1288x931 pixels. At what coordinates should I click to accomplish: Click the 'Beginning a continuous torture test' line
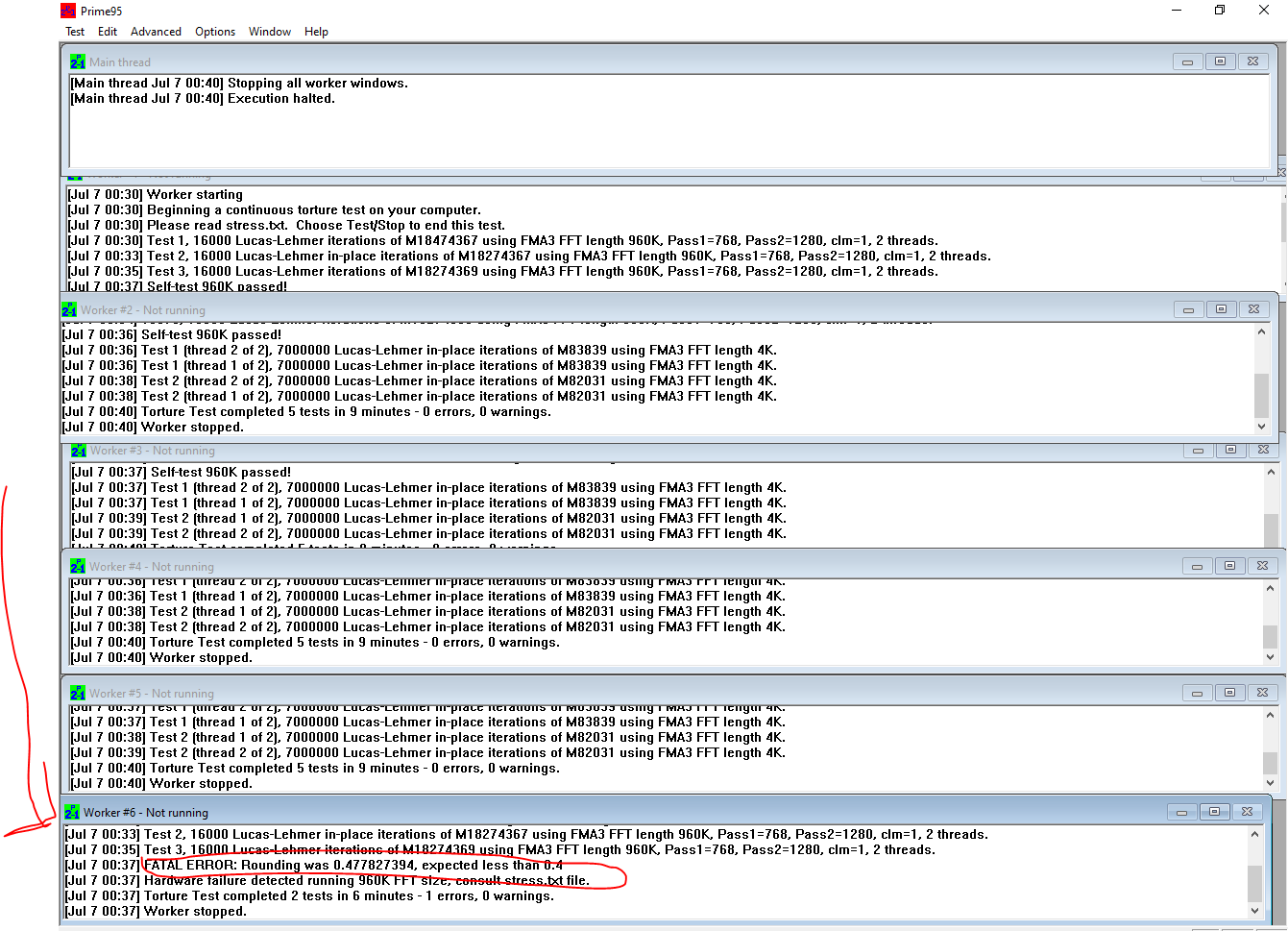pyautogui.click(x=275, y=210)
